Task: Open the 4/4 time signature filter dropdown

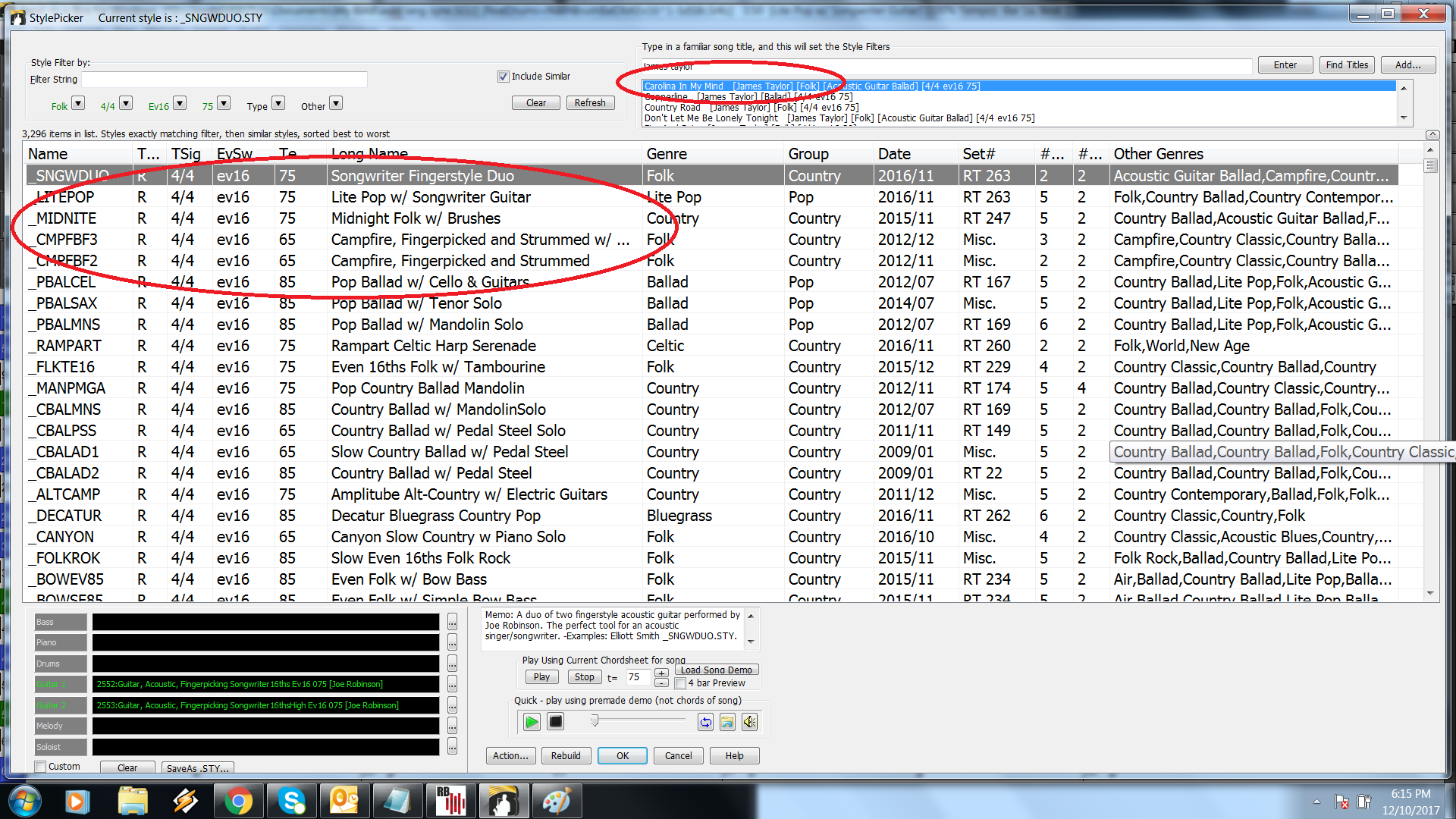Action: pyautogui.click(x=126, y=103)
